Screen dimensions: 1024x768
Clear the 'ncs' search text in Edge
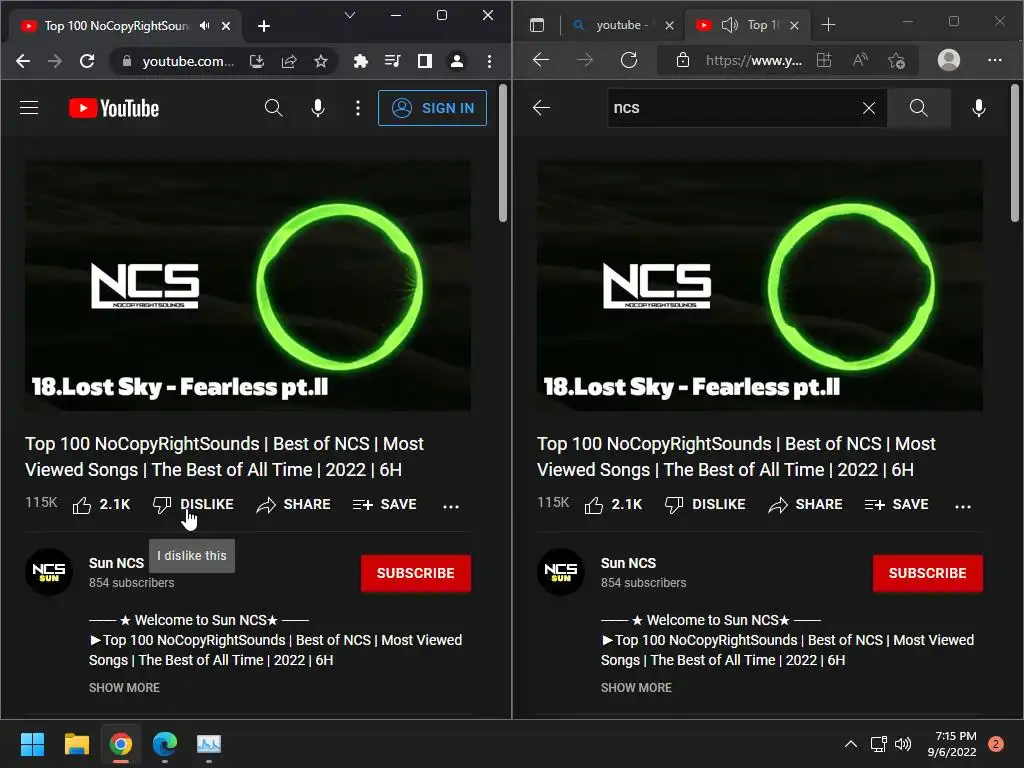tap(869, 108)
